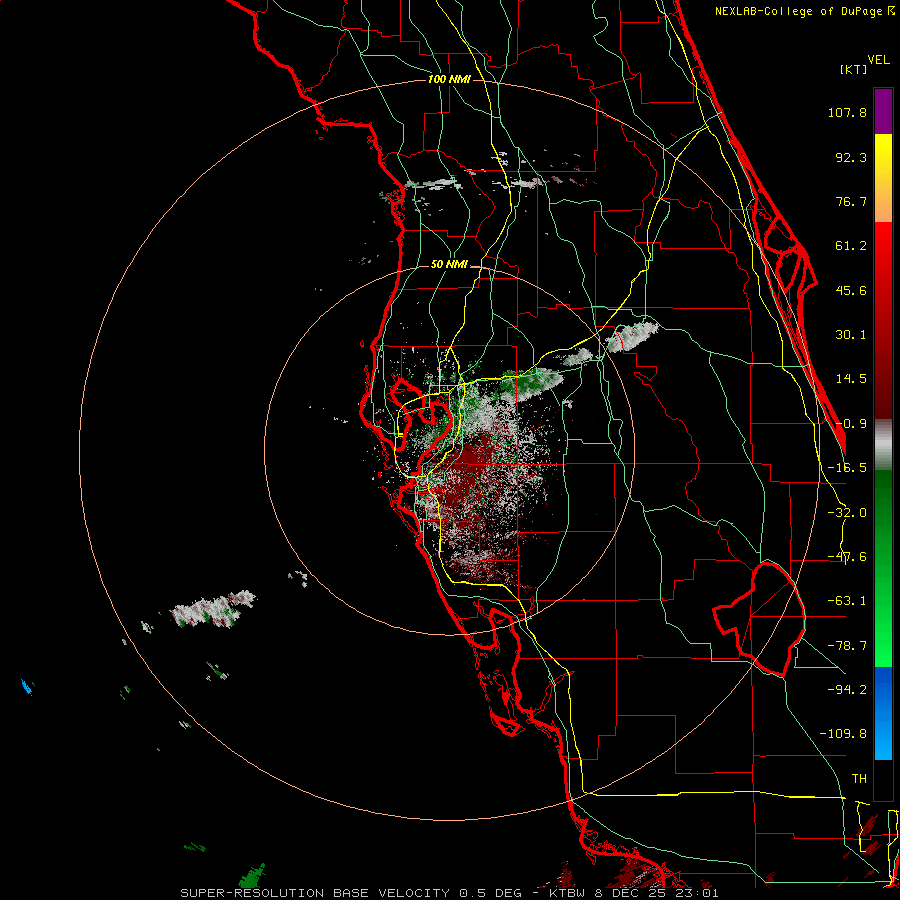The height and width of the screenshot is (900, 900).
Task: Select the -32.0 value on velocity scale
Action: pos(847,513)
